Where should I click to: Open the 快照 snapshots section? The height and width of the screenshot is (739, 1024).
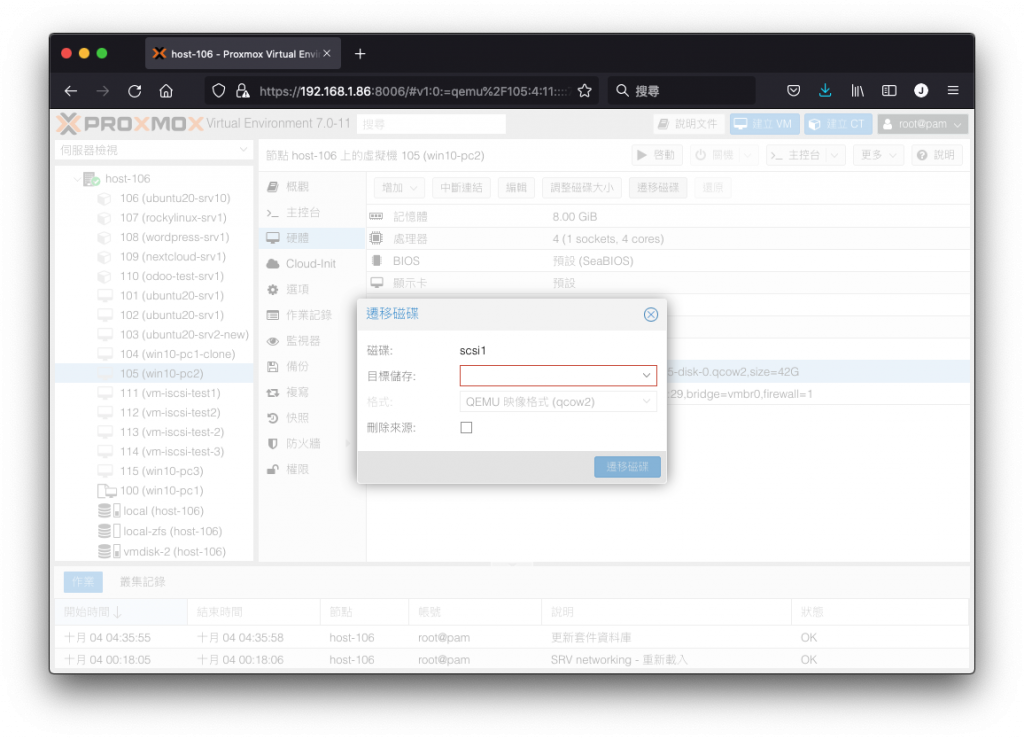pos(312,418)
